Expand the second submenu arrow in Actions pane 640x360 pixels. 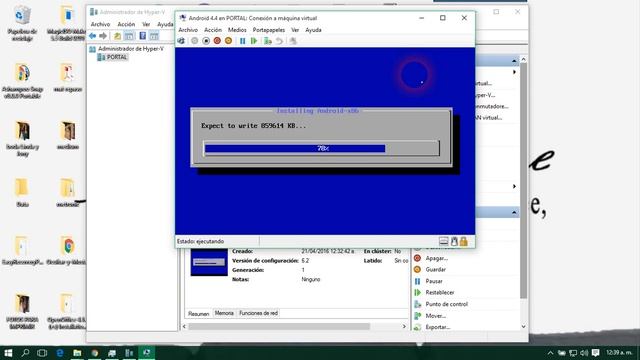coord(514,187)
